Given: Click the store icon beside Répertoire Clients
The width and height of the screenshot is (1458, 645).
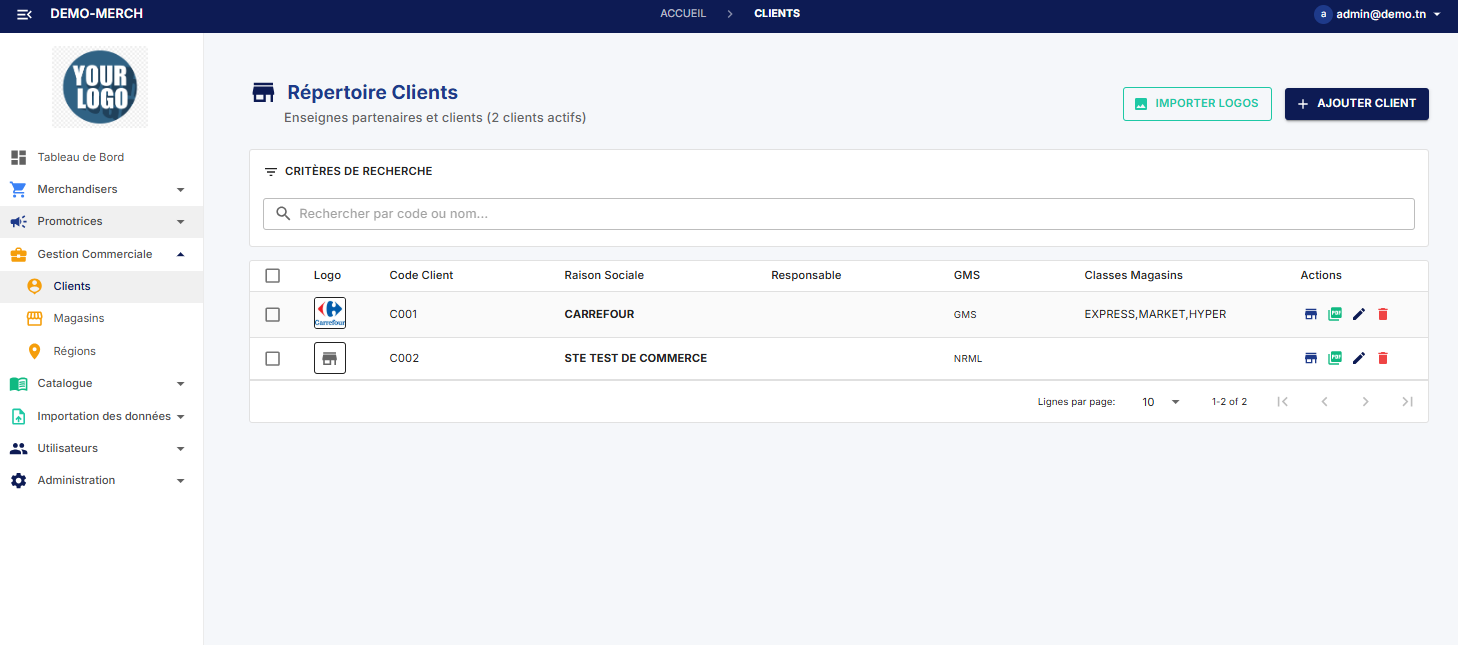Looking at the screenshot, I should [263, 93].
